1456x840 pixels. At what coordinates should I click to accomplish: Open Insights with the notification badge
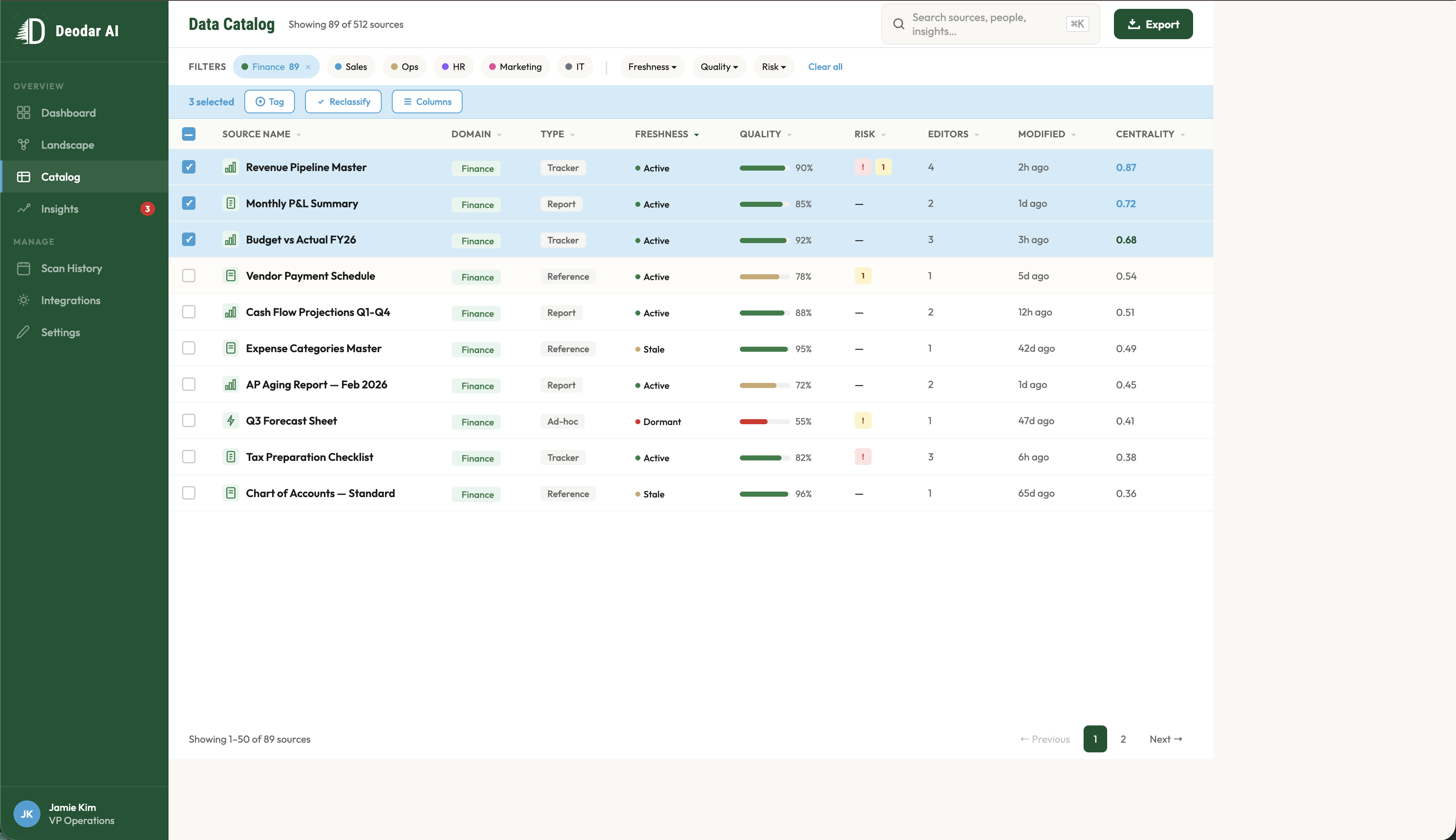tap(59, 209)
